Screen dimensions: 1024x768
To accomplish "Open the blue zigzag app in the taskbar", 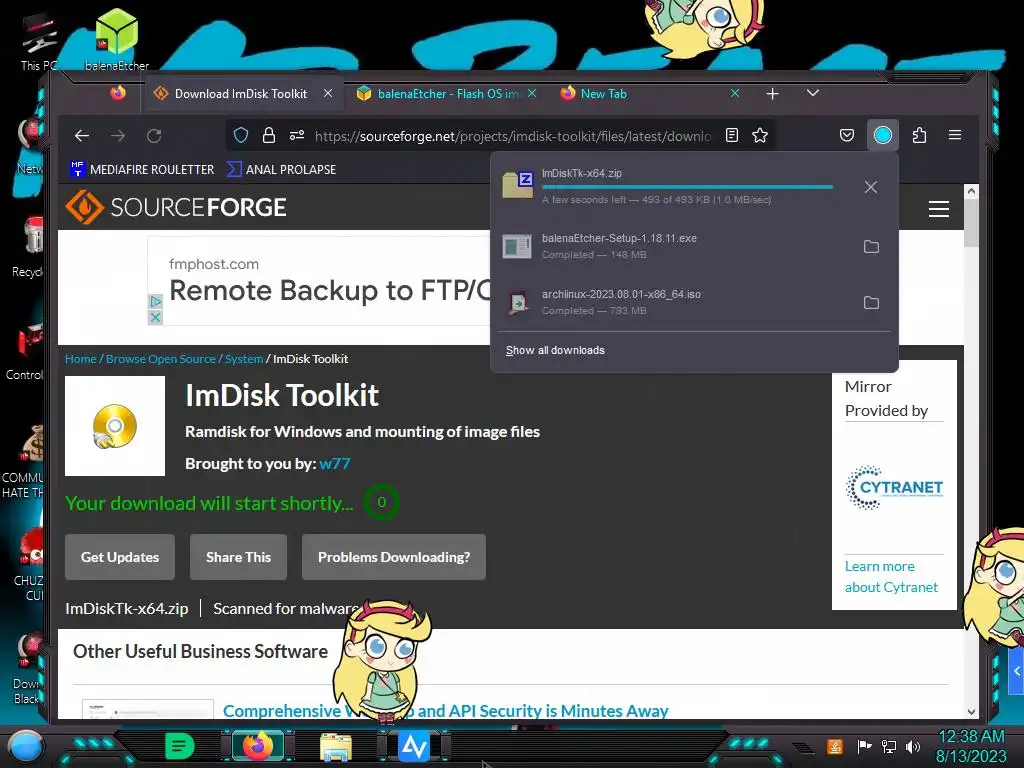I will click(414, 746).
